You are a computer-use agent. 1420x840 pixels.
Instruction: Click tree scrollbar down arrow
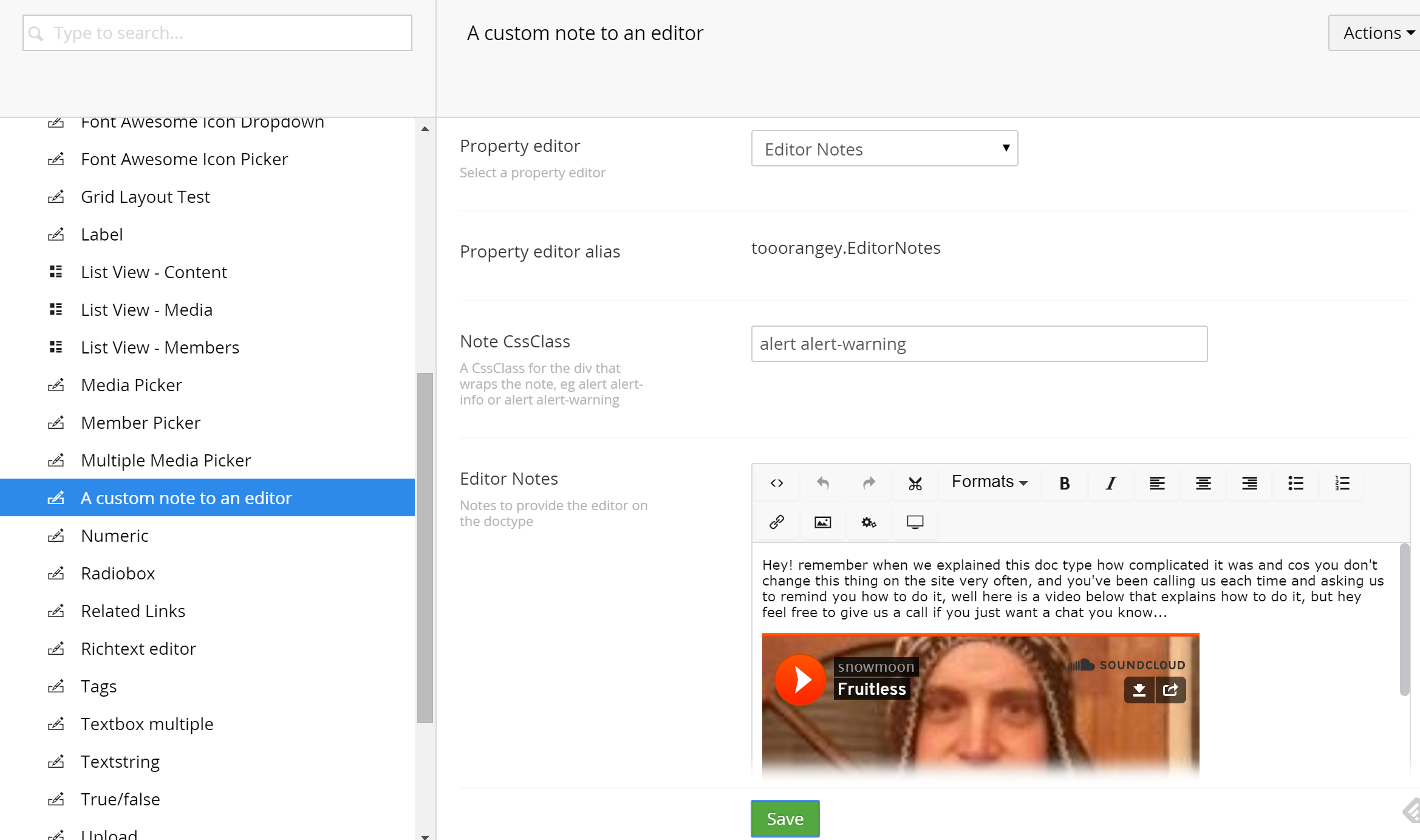pos(425,836)
